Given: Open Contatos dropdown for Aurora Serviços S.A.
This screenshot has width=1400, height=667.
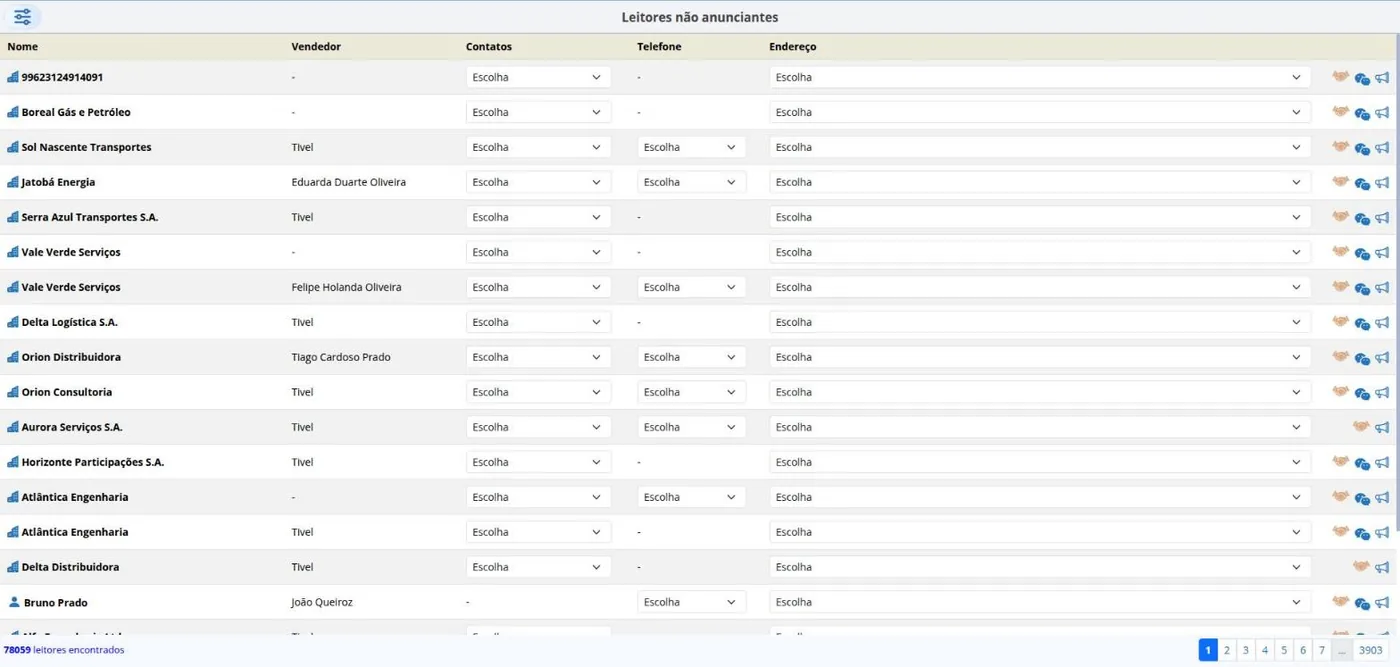Looking at the screenshot, I should (x=538, y=427).
